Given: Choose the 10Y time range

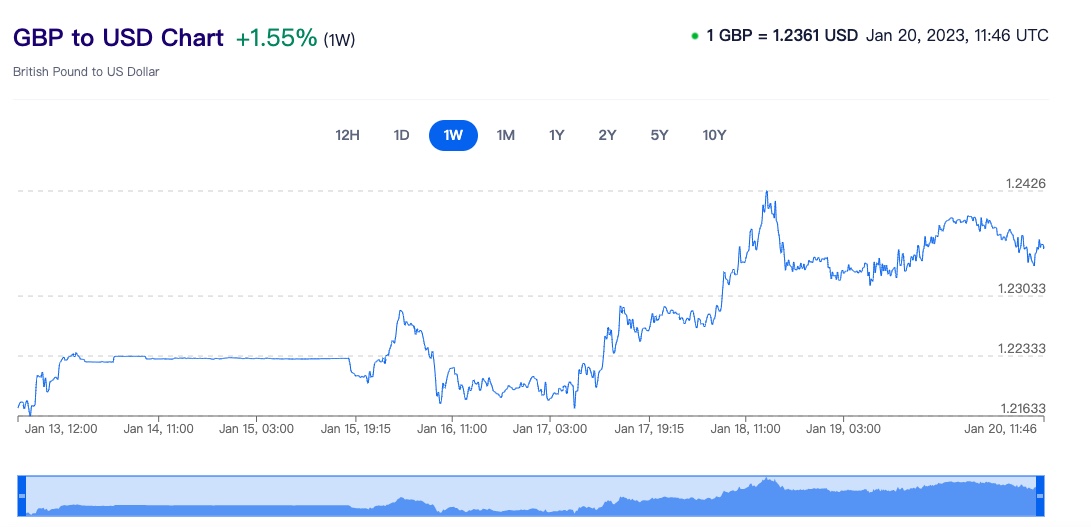Looking at the screenshot, I should tap(714, 135).
